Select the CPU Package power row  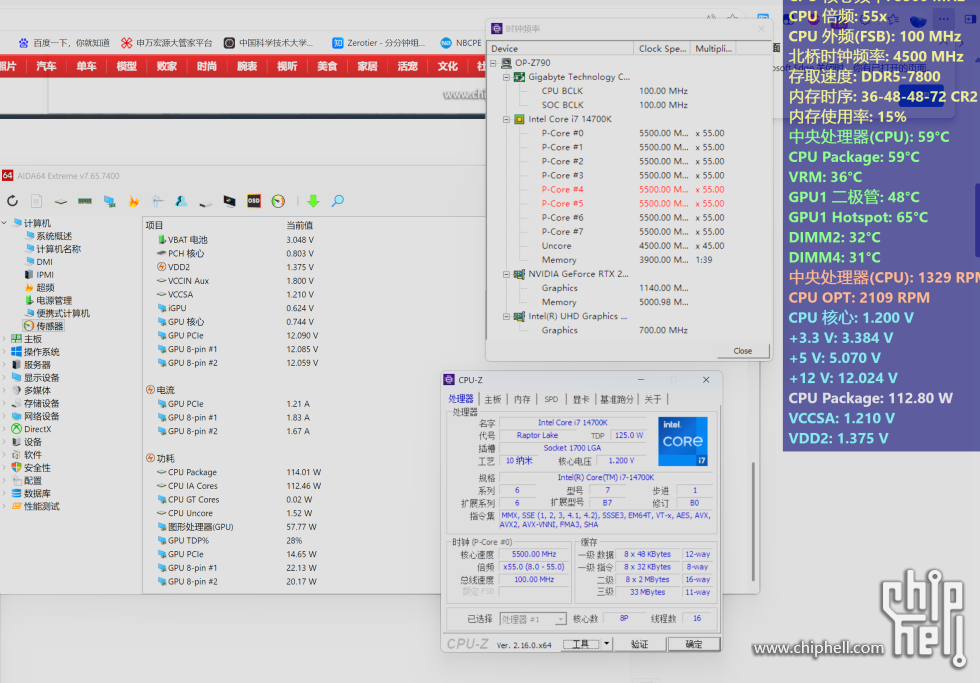[x=238, y=472]
